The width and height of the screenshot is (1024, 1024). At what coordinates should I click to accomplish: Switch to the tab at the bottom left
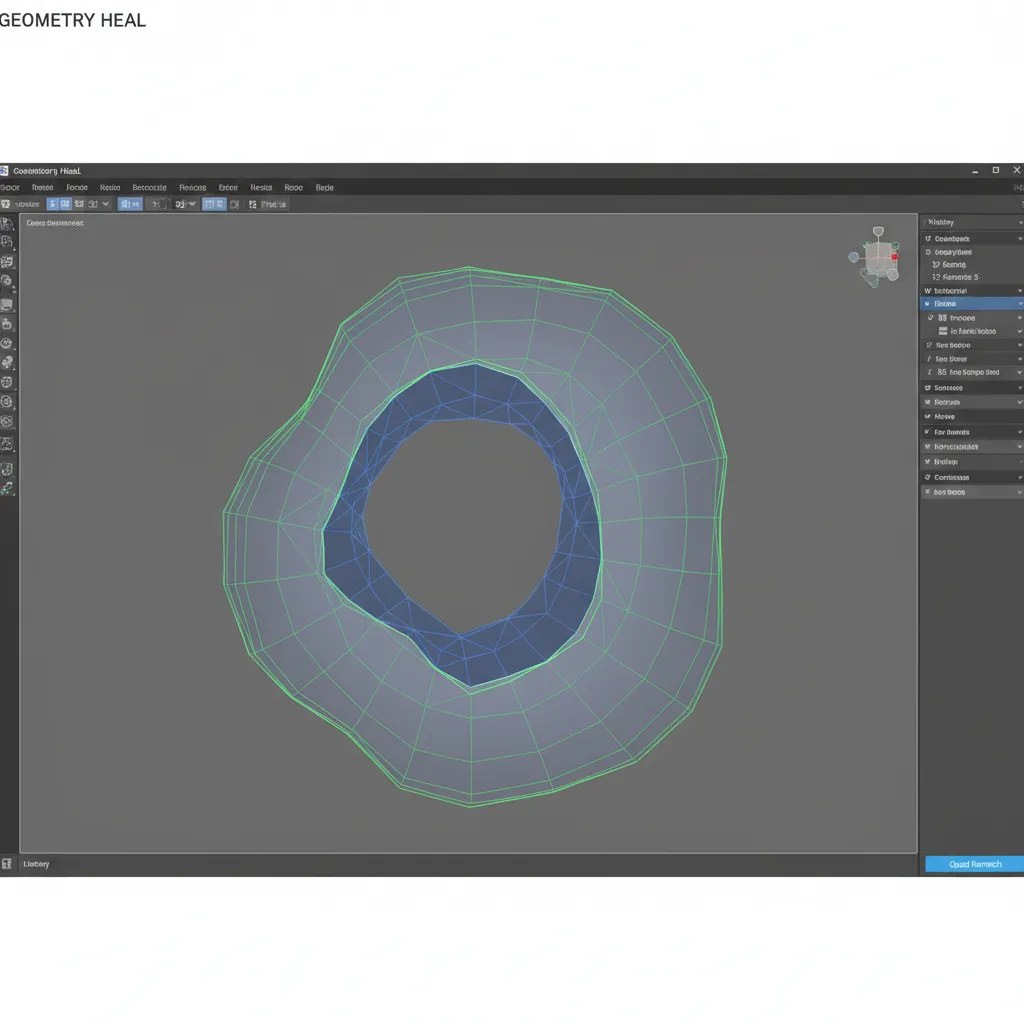point(36,864)
